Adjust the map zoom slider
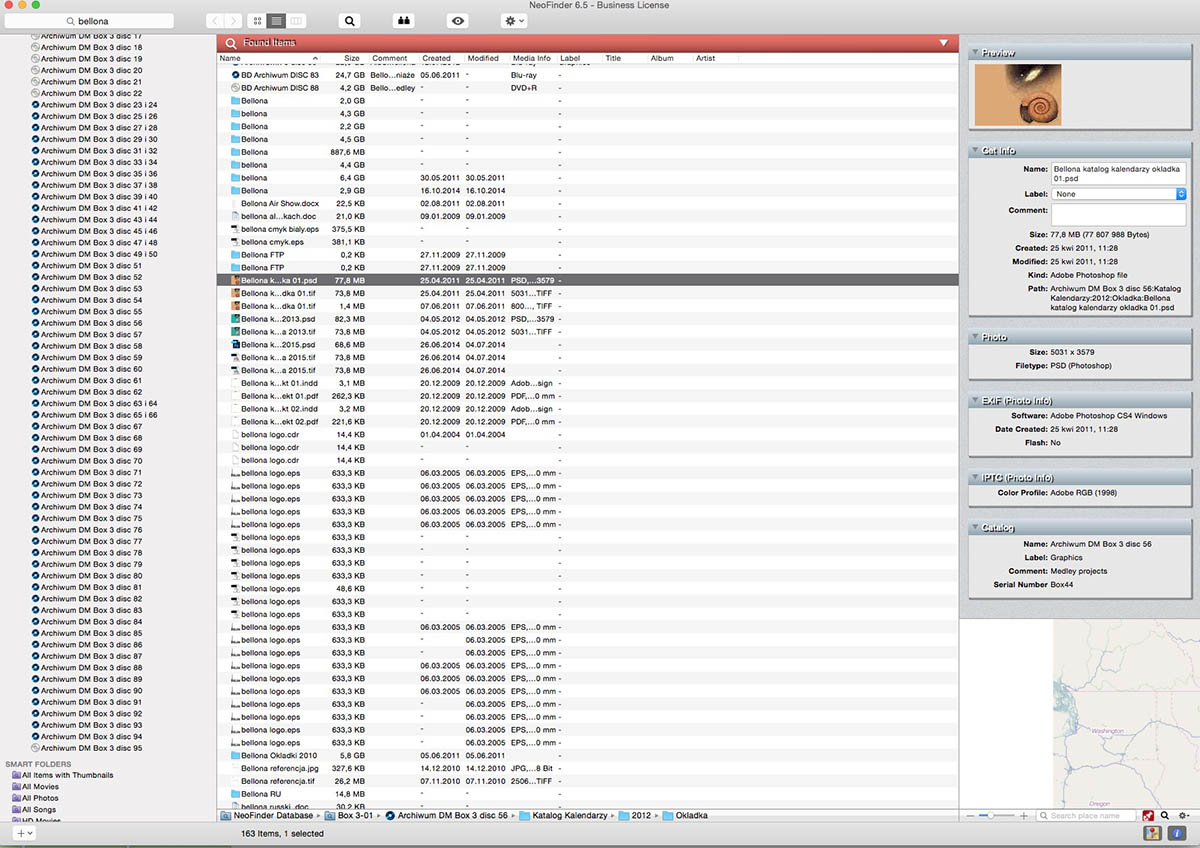The height and width of the screenshot is (848, 1200). (997, 816)
